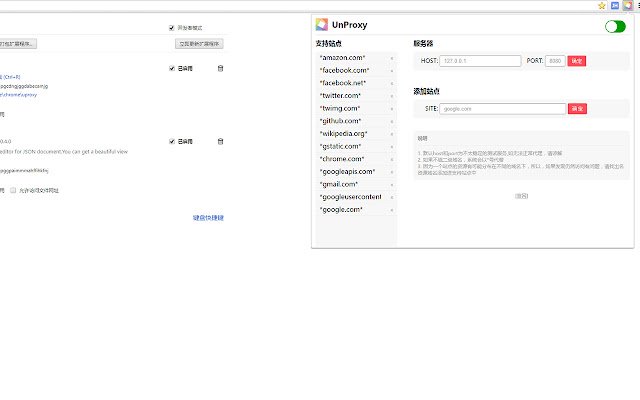Image resolution: width=640 pixels, height=400 pixels.
Task: Click the trash icon for the JSON editor extension
Action: click(x=220, y=142)
